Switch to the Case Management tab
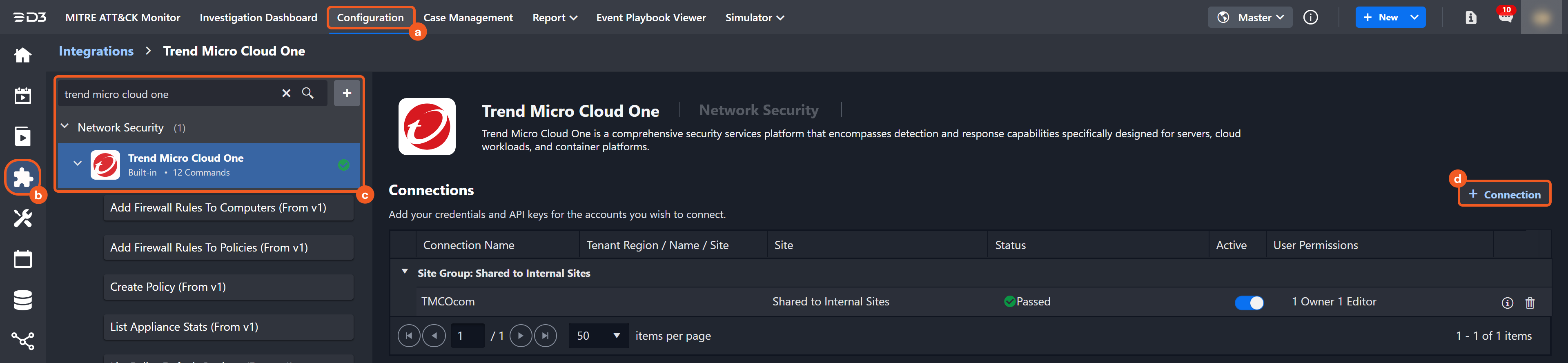 (468, 18)
